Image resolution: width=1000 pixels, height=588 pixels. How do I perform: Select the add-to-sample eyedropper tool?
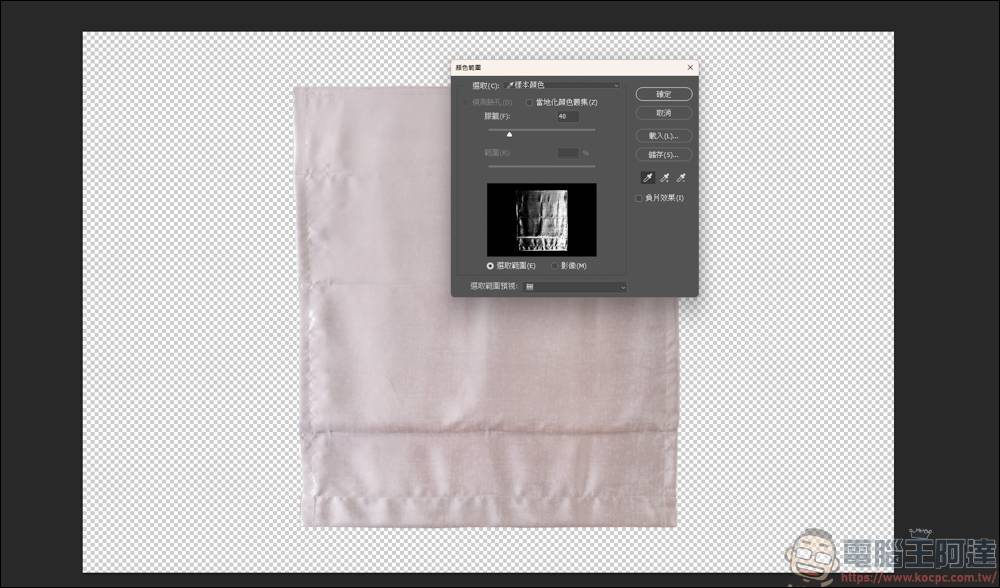click(664, 177)
